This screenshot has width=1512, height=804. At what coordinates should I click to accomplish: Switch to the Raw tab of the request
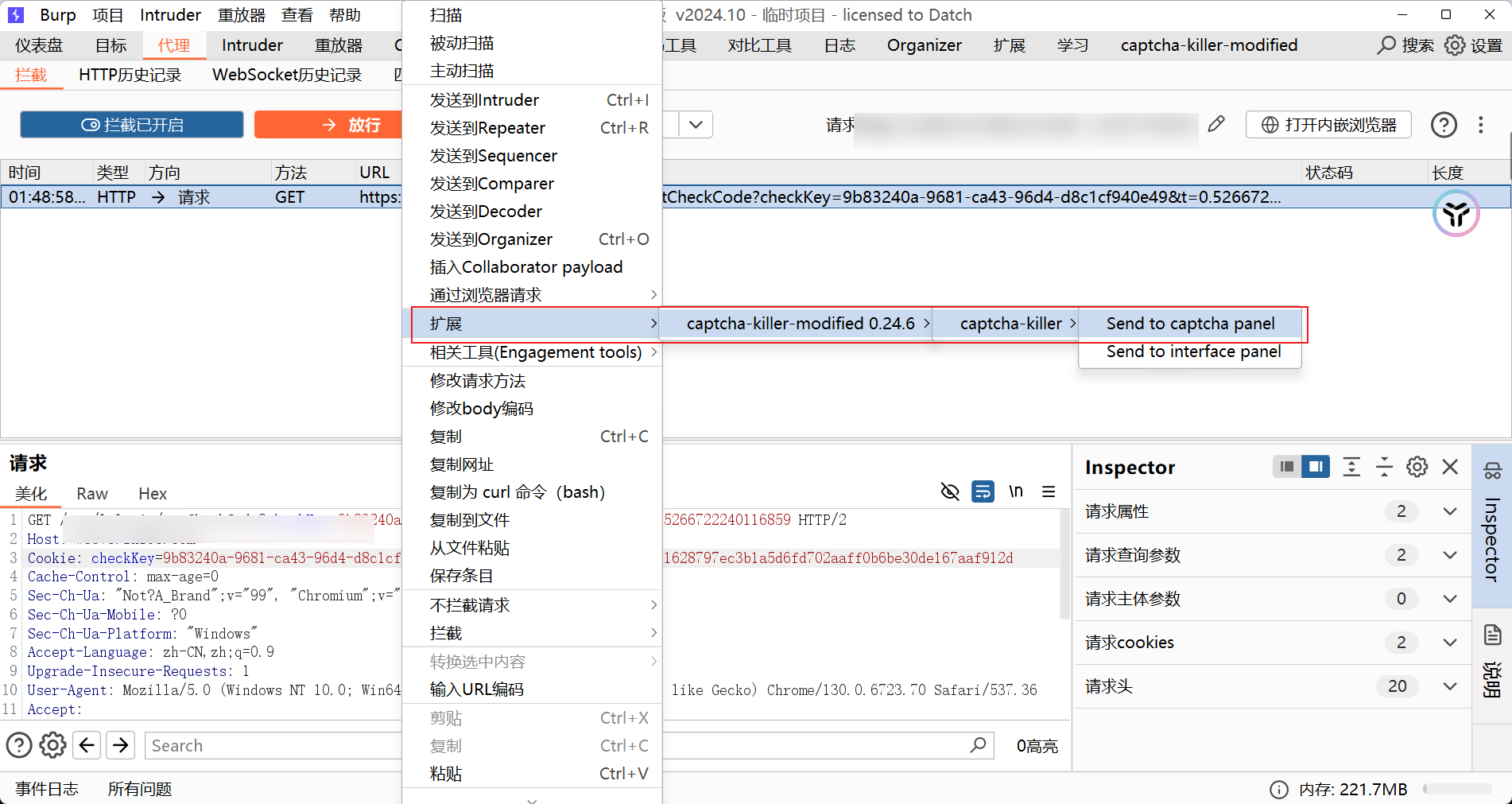tap(91, 493)
